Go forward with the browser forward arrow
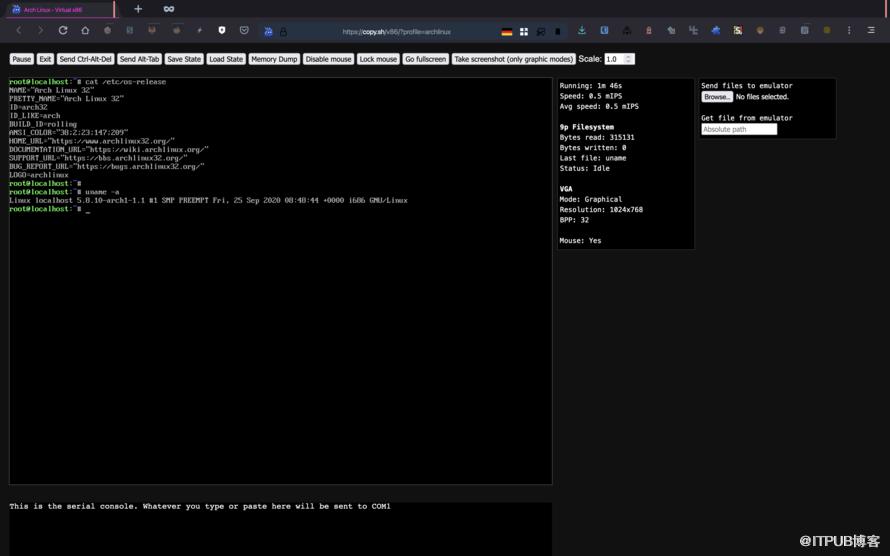 pyautogui.click(x=40, y=31)
